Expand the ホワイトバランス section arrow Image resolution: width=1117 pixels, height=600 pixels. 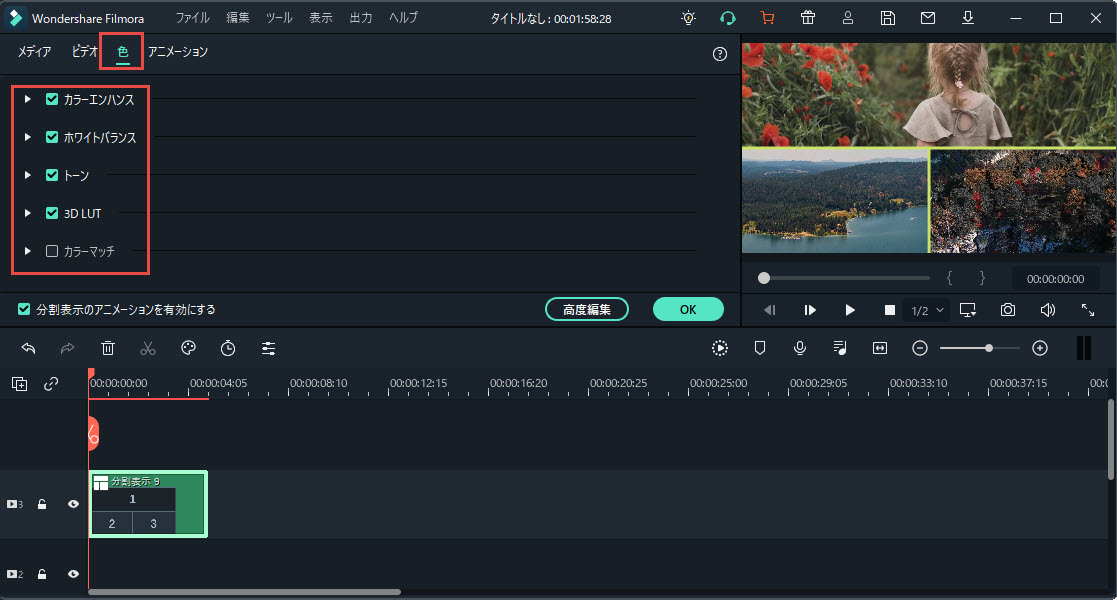[28, 137]
